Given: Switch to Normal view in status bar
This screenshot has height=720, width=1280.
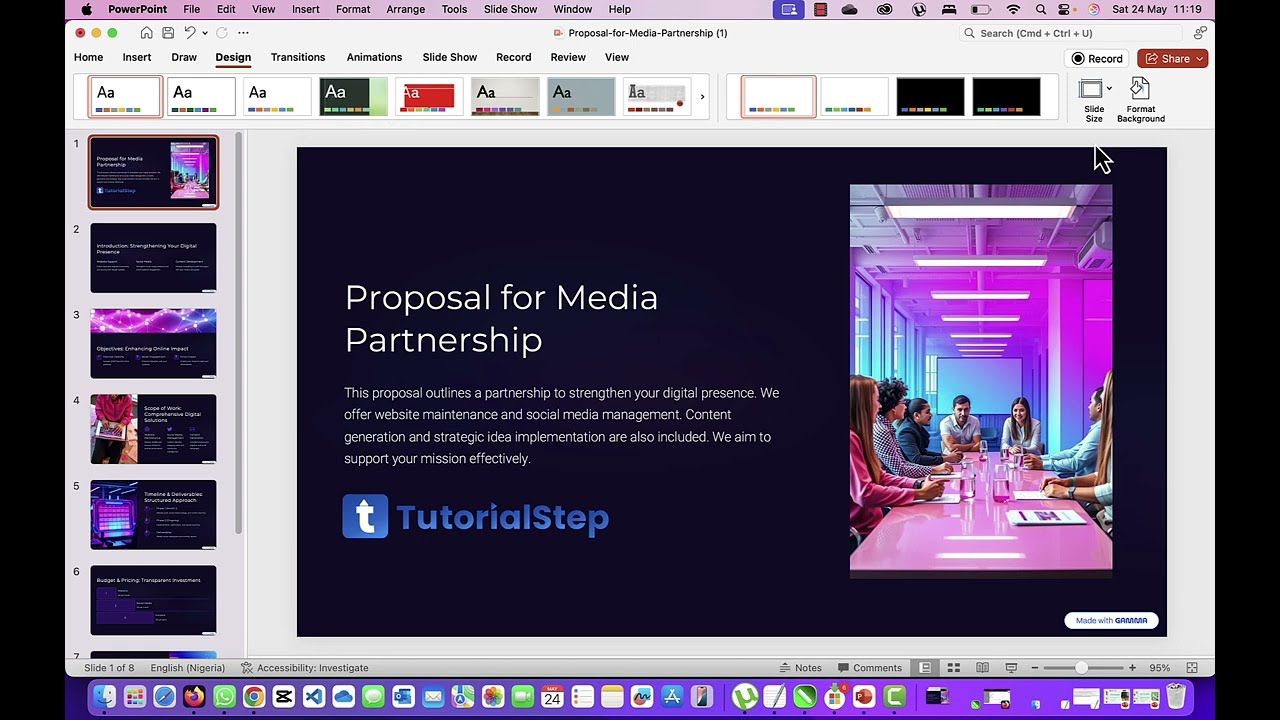Looking at the screenshot, I should (x=925, y=668).
